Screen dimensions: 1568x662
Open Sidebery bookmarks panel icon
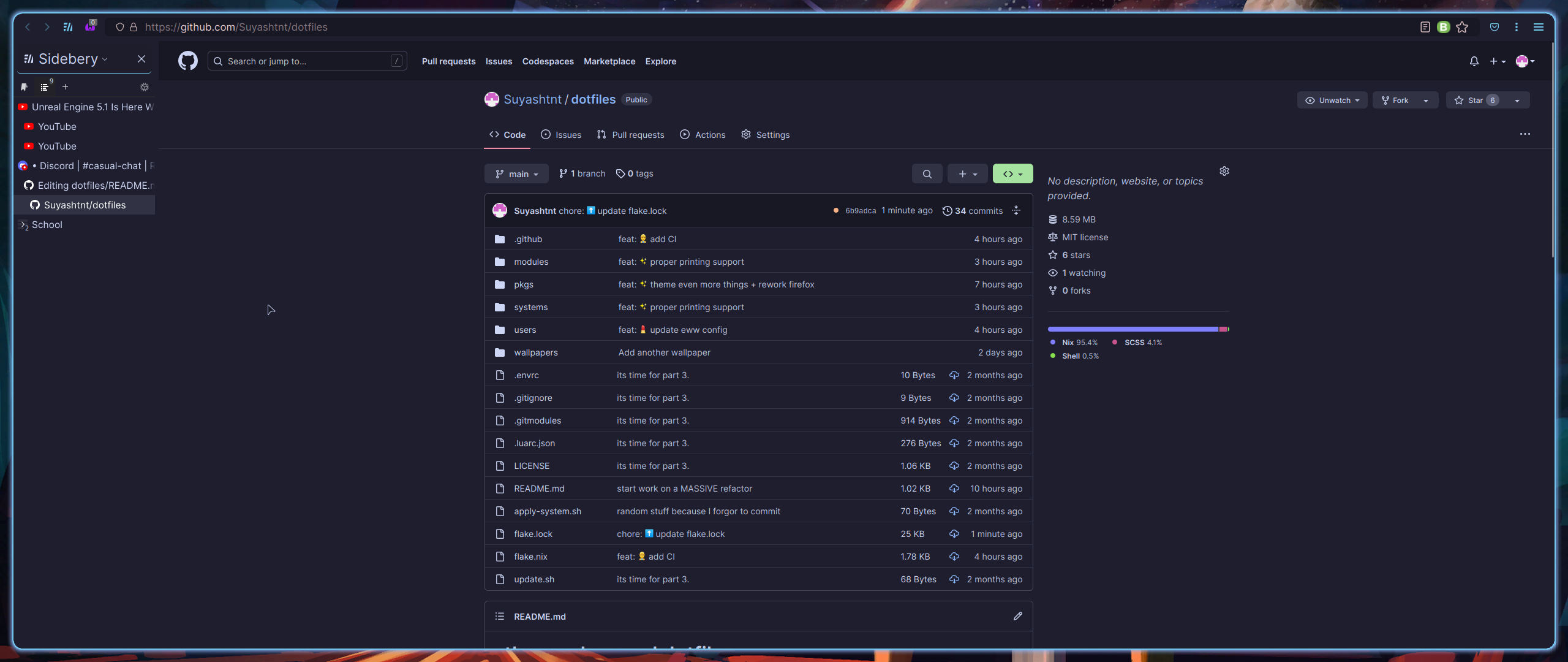(24, 87)
